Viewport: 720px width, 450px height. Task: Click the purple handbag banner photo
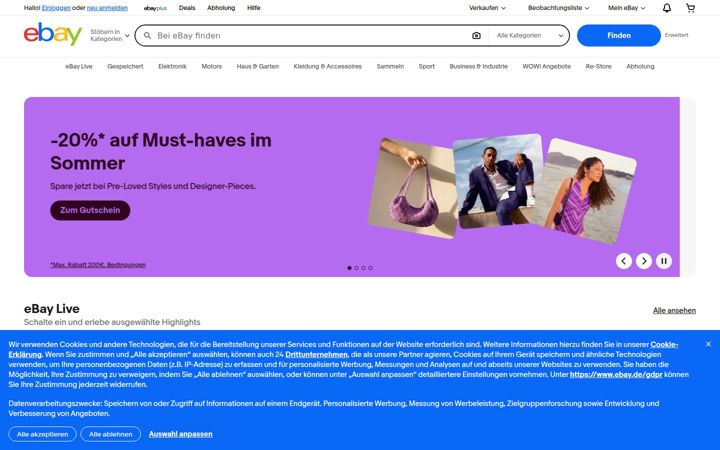point(411,187)
